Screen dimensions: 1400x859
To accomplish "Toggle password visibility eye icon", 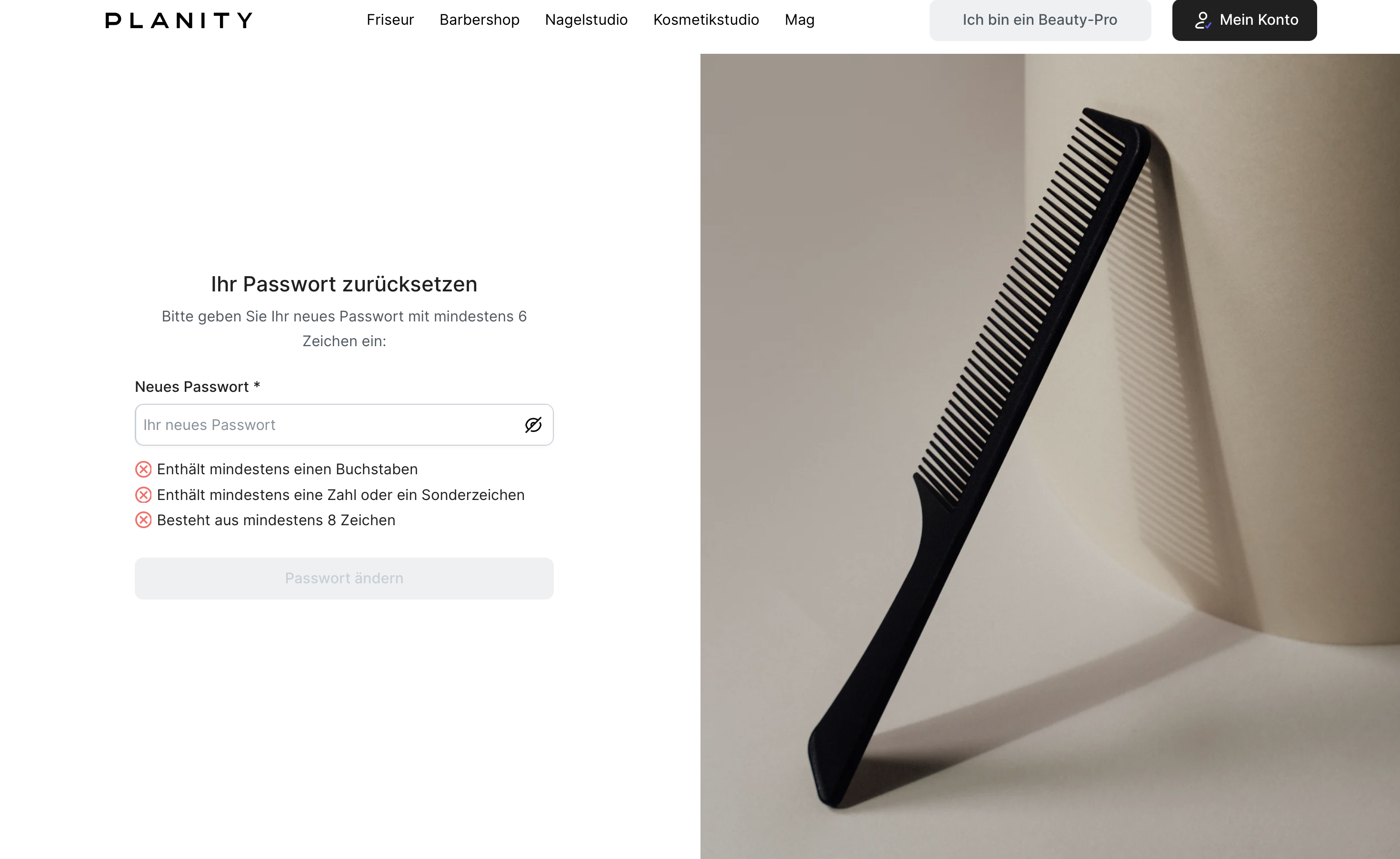I will tap(533, 425).
